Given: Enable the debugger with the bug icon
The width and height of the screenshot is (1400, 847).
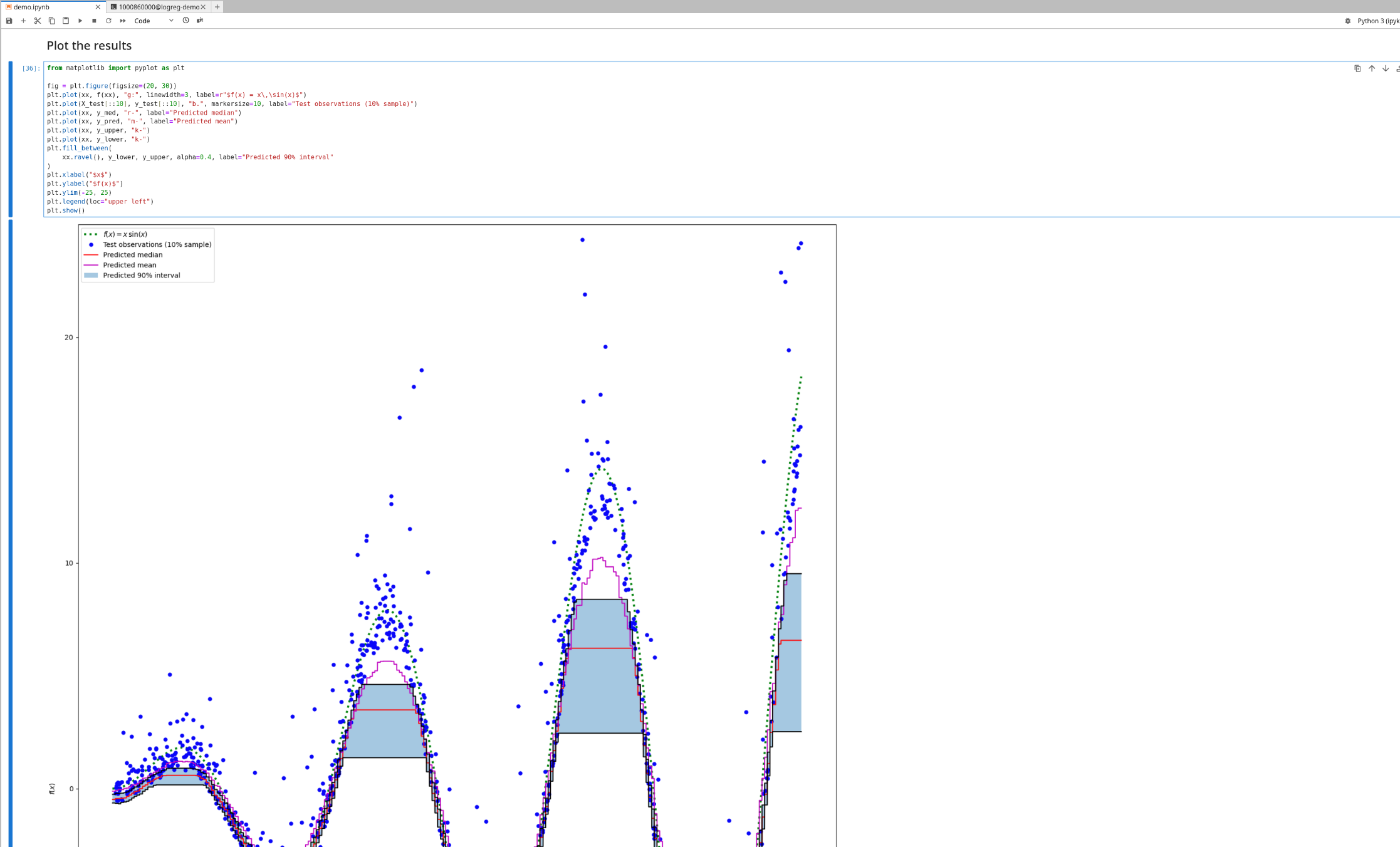Looking at the screenshot, I should click(x=1347, y=21).
